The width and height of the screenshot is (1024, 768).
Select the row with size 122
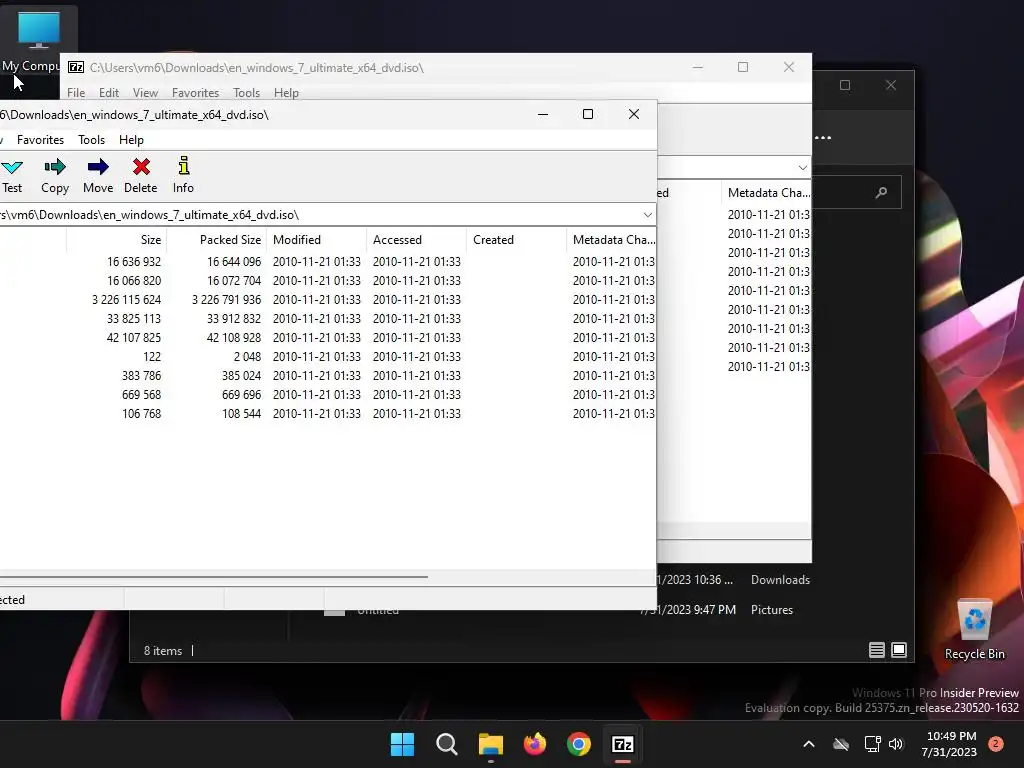pos(328,357)
